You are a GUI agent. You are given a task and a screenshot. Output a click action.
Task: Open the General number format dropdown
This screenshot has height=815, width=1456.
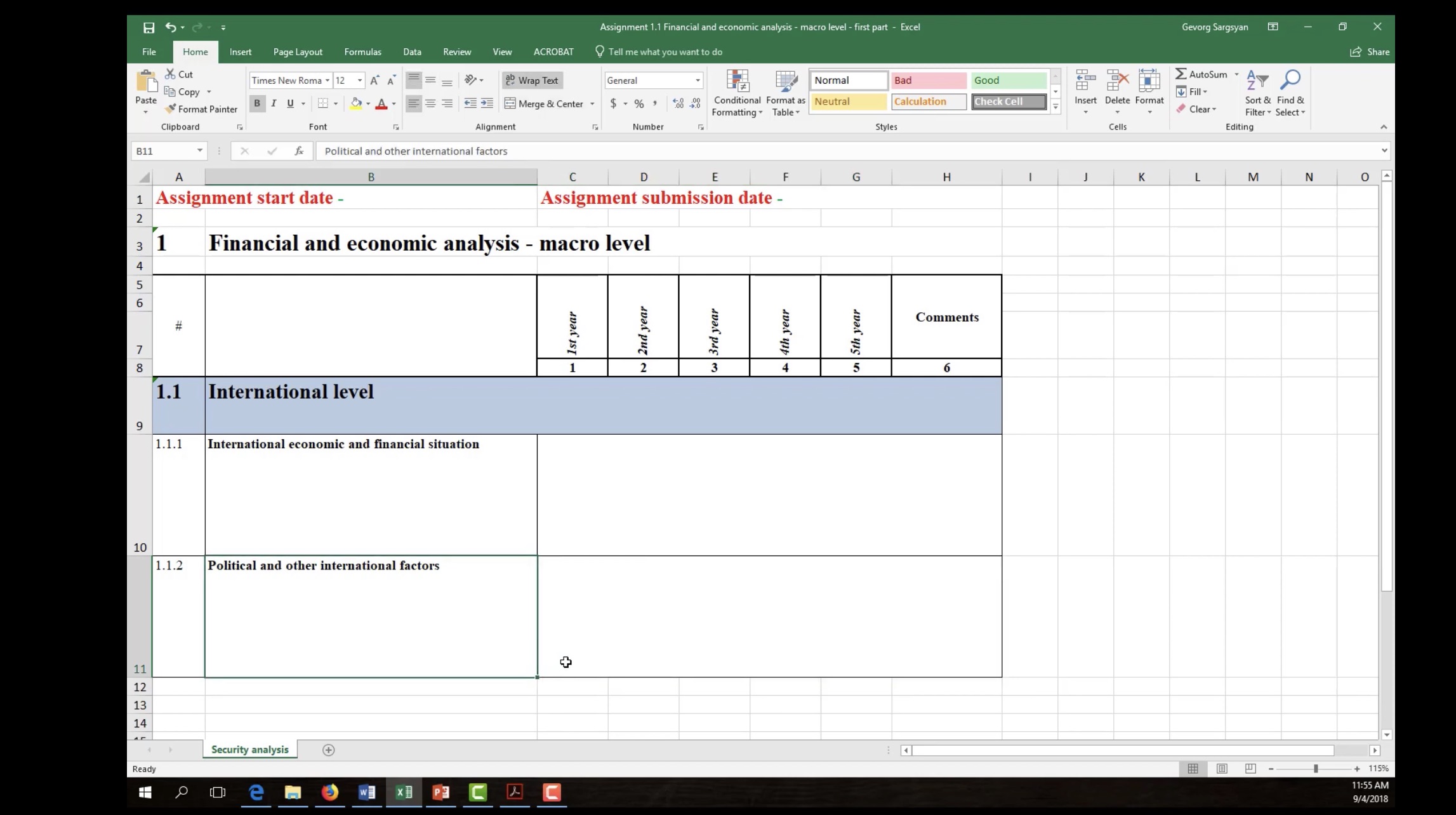click(x=698, y=81)
